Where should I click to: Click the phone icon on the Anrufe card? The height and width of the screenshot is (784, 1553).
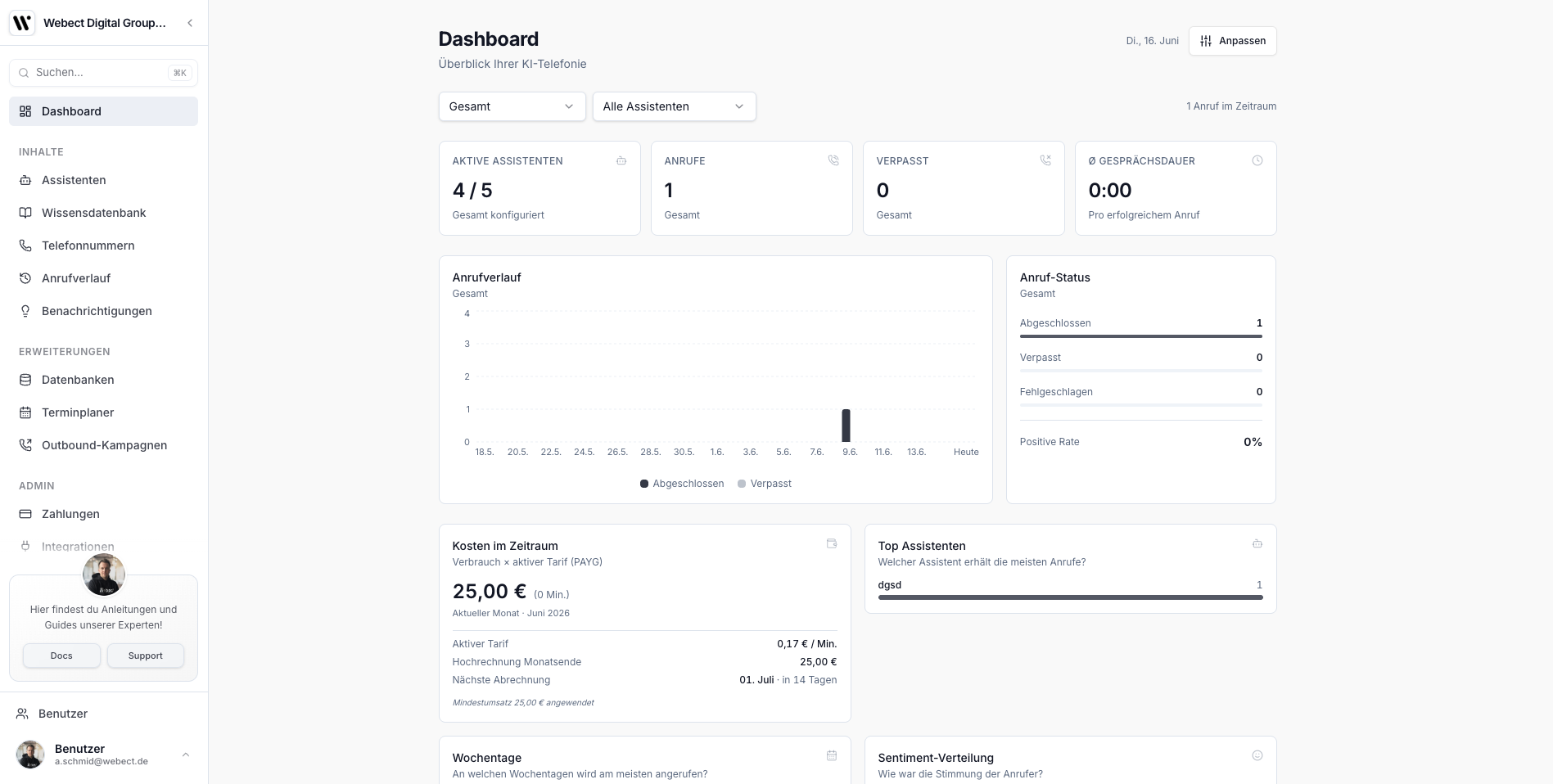833,160
